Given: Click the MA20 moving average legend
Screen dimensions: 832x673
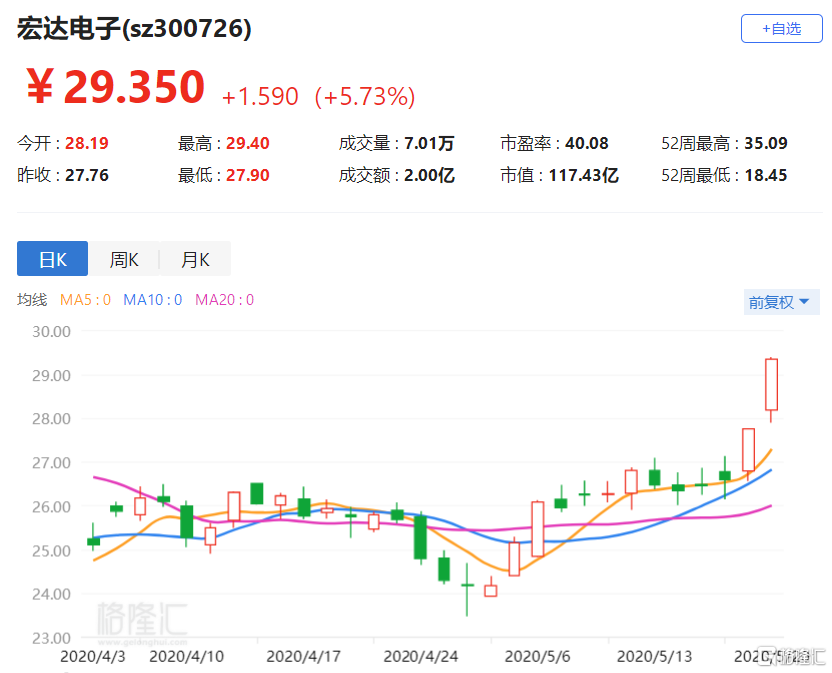Looking at the screenshot, I should (224, 300).
